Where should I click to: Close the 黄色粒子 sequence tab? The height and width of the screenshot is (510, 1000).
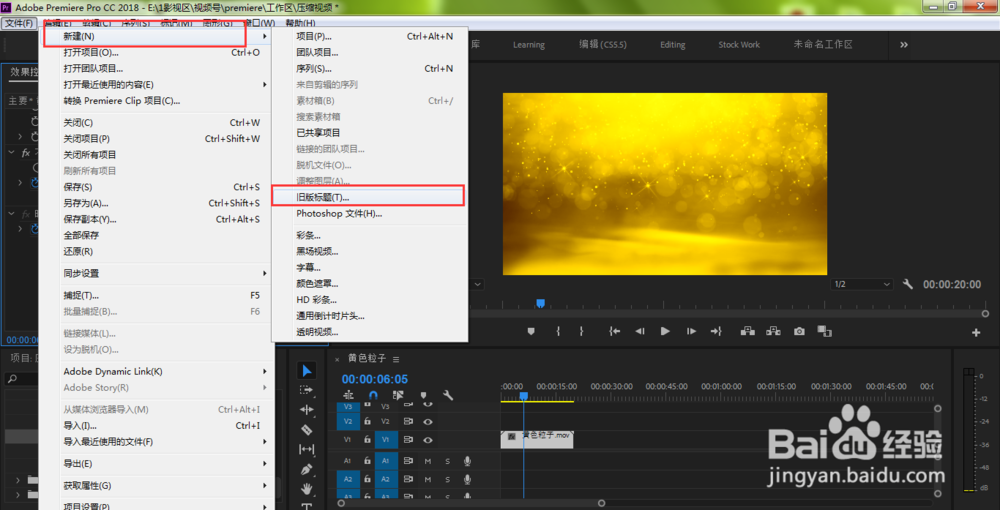click(337, 360)
